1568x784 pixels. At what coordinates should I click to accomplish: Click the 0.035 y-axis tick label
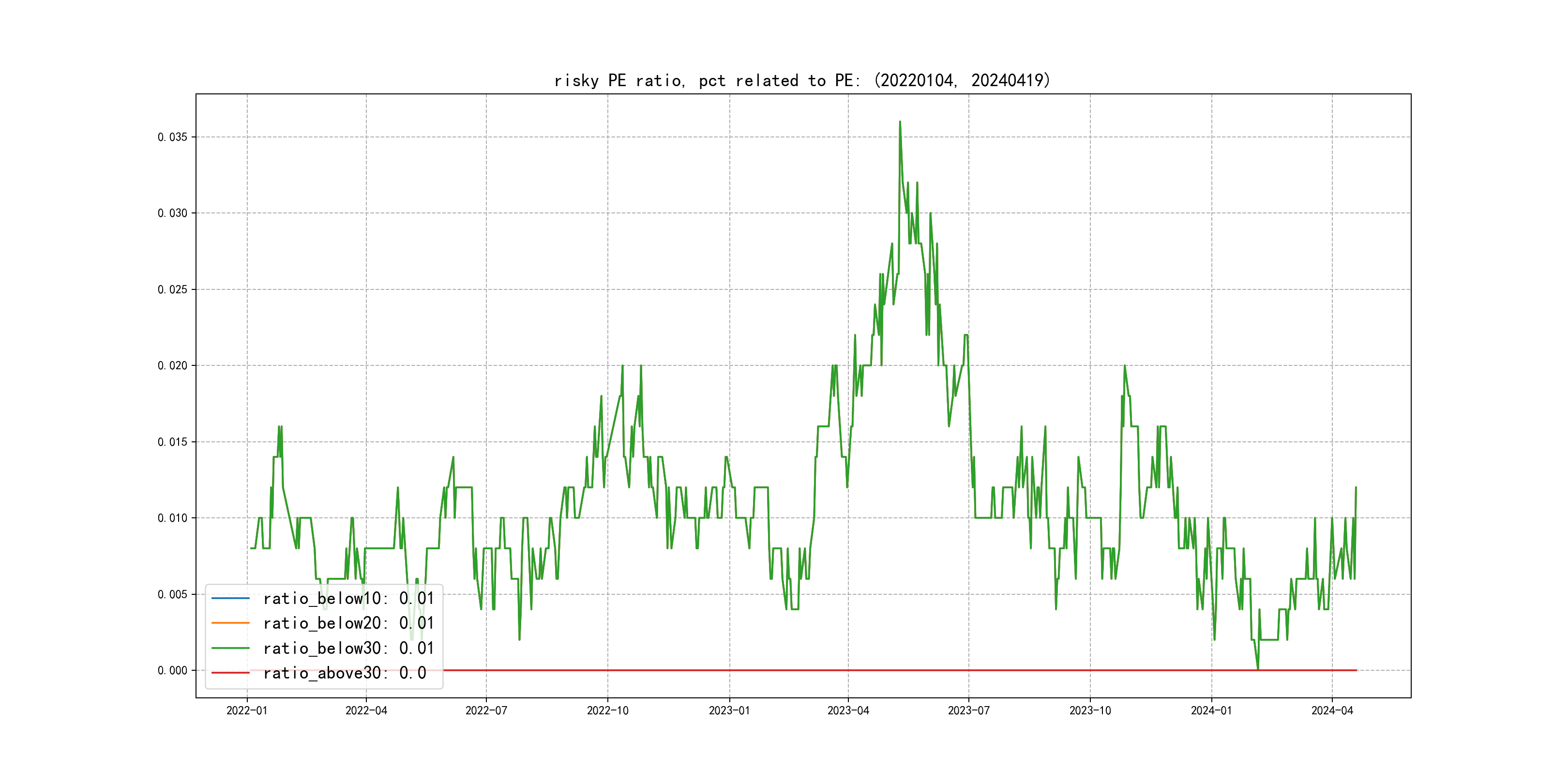[x=172, y=137]
